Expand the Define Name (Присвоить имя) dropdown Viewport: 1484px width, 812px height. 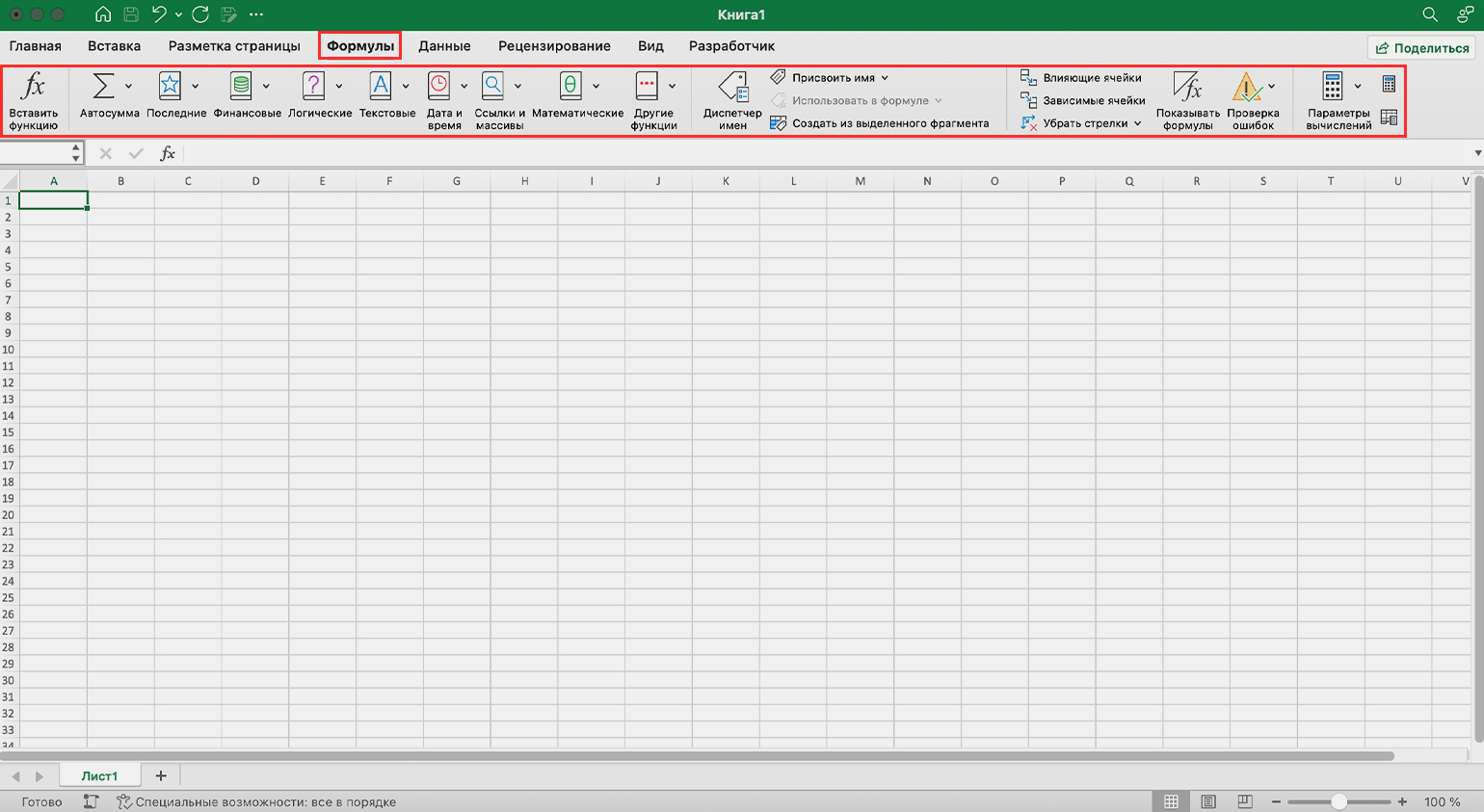pyautogui.click(x=885, y=78)
